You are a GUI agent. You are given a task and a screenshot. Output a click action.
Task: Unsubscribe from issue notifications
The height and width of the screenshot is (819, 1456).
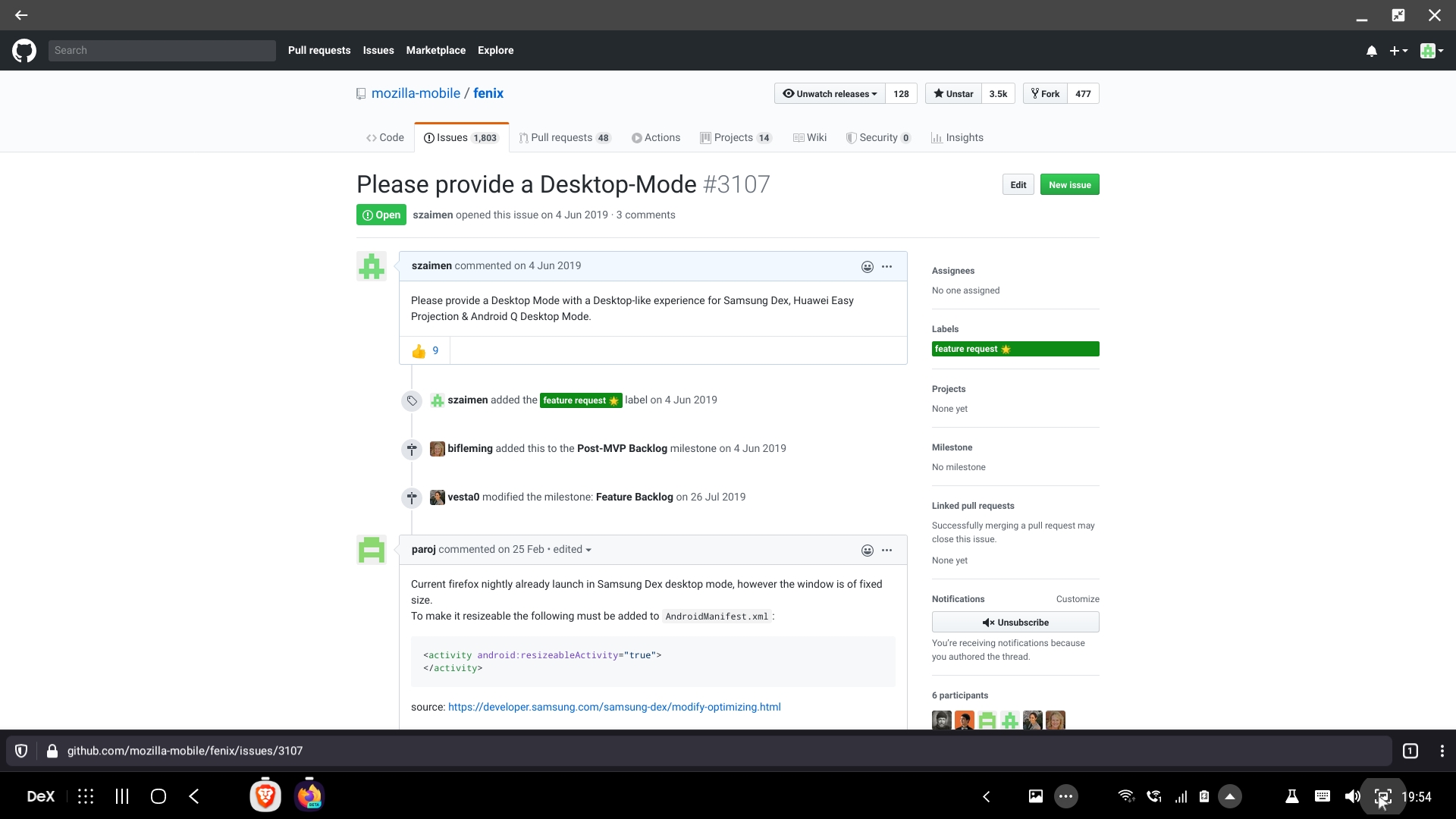1015,623
